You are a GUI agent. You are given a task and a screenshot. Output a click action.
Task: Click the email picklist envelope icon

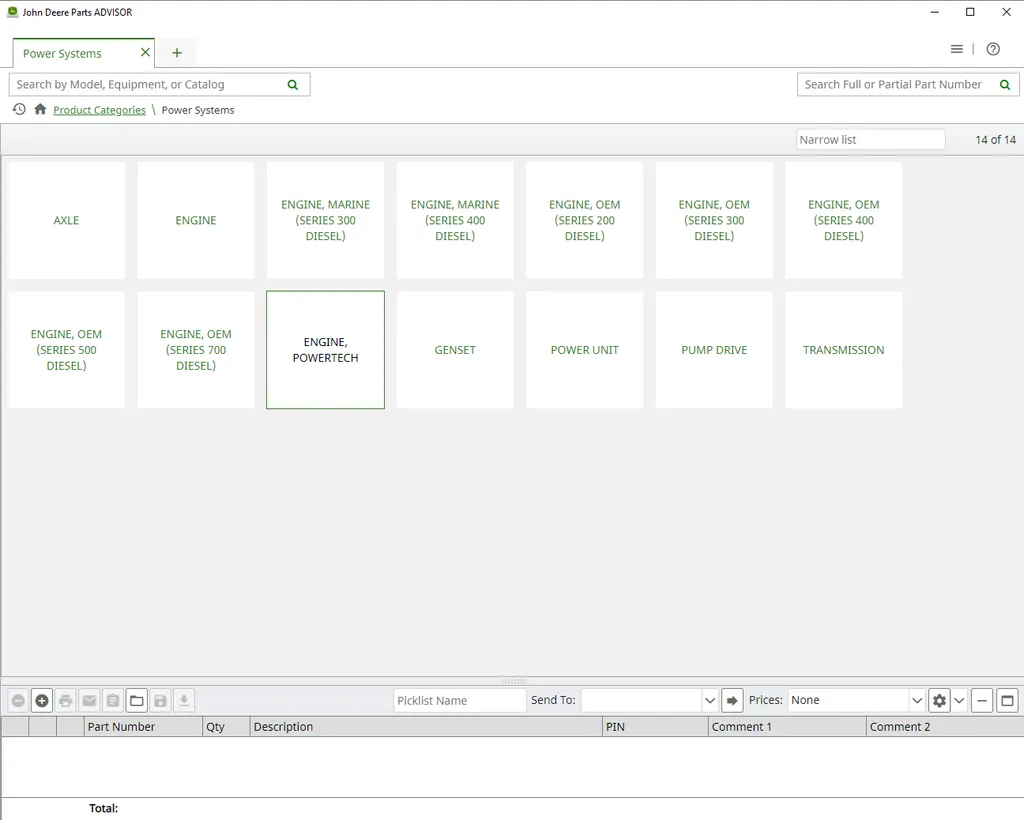pyautogui.click(x=89, y=701)
